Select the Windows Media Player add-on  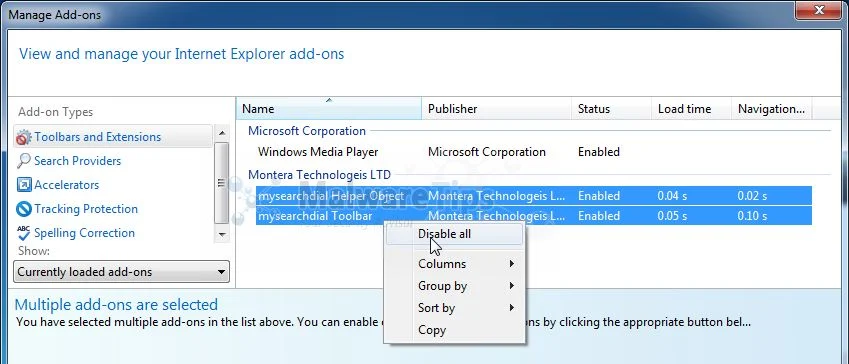(318, 152)
